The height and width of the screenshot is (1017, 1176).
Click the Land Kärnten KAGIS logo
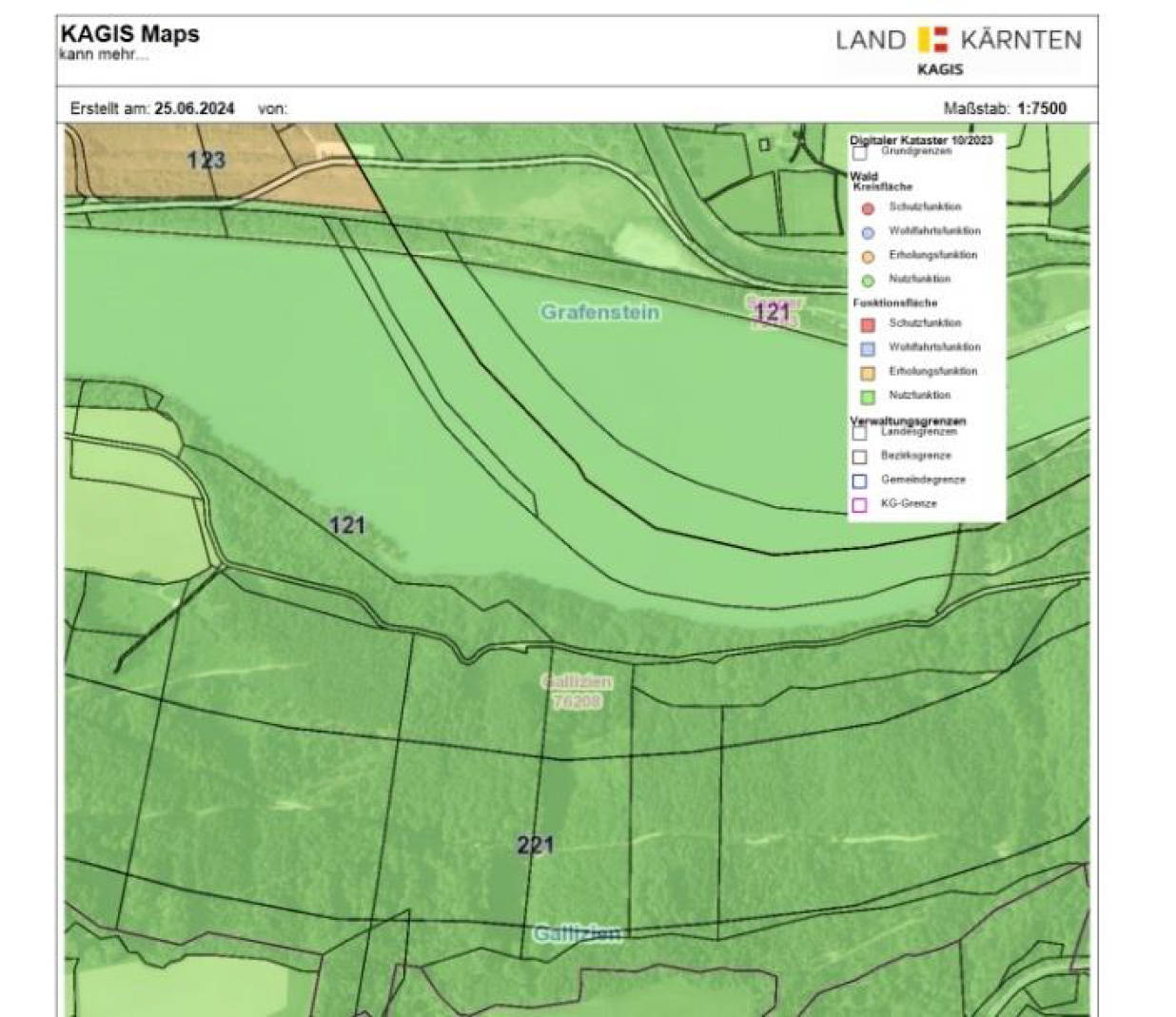pos(958,51)
